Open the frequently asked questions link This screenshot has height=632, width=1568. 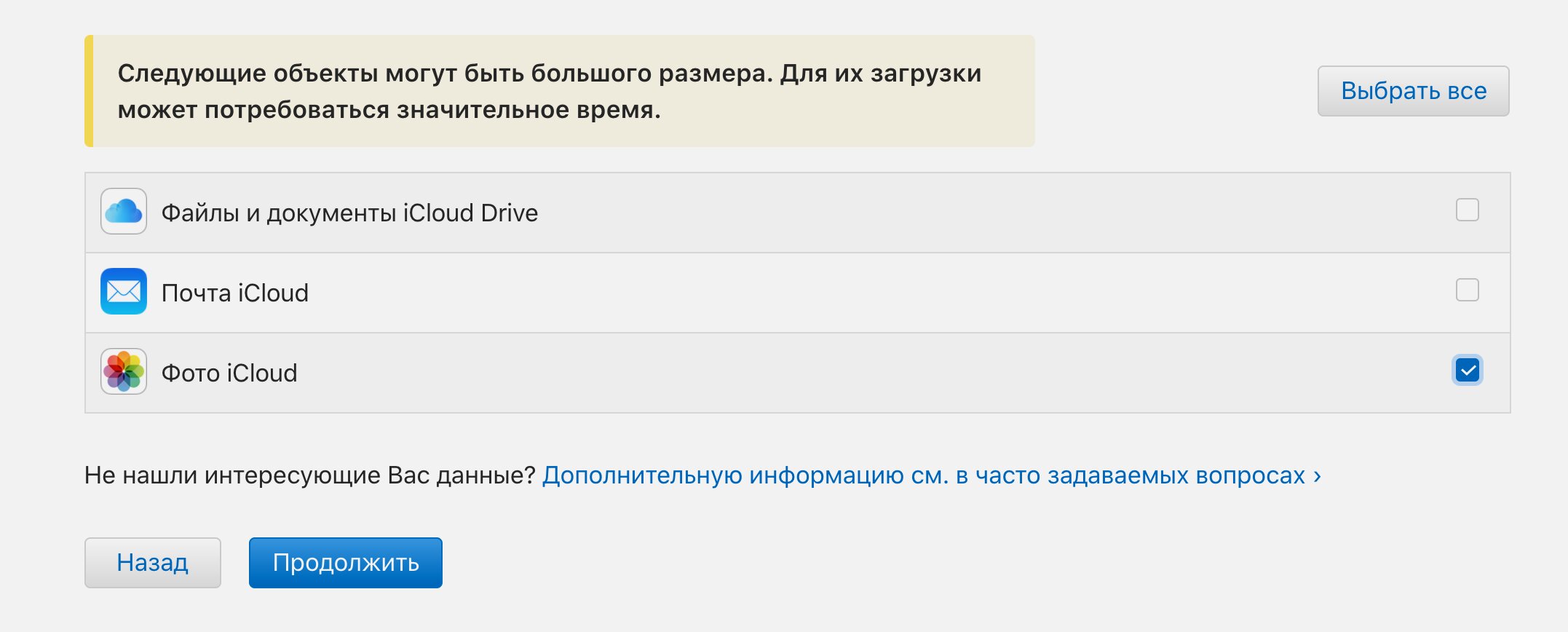tap(924, 475)
